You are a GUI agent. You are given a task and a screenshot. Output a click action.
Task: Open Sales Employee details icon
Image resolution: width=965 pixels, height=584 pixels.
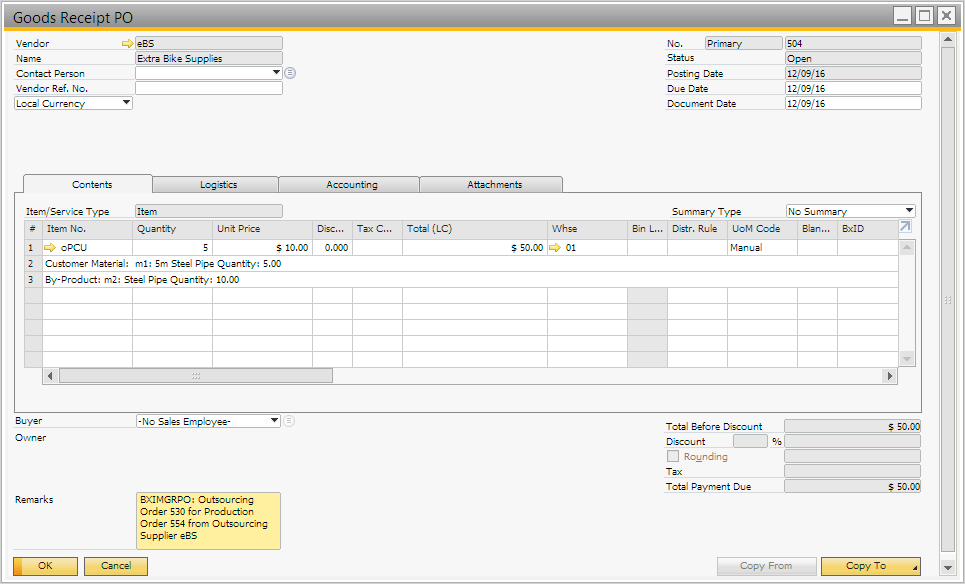(290, 421)
